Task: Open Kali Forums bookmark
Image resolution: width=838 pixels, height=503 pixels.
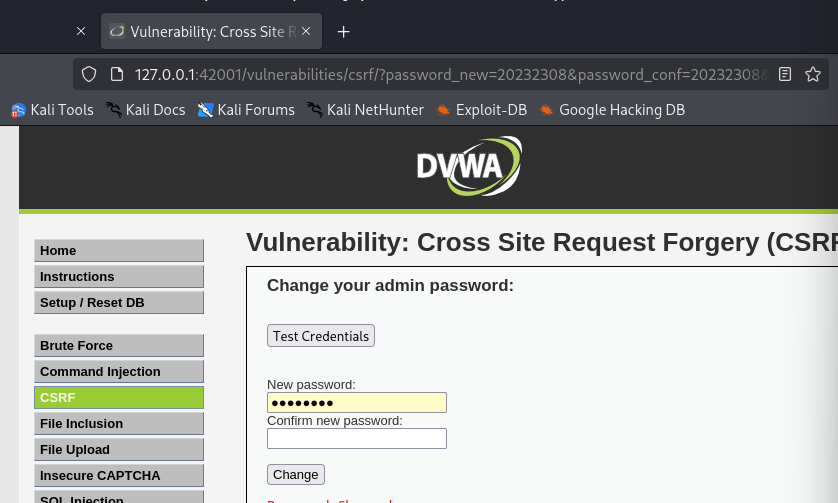Action: [246, 110]
